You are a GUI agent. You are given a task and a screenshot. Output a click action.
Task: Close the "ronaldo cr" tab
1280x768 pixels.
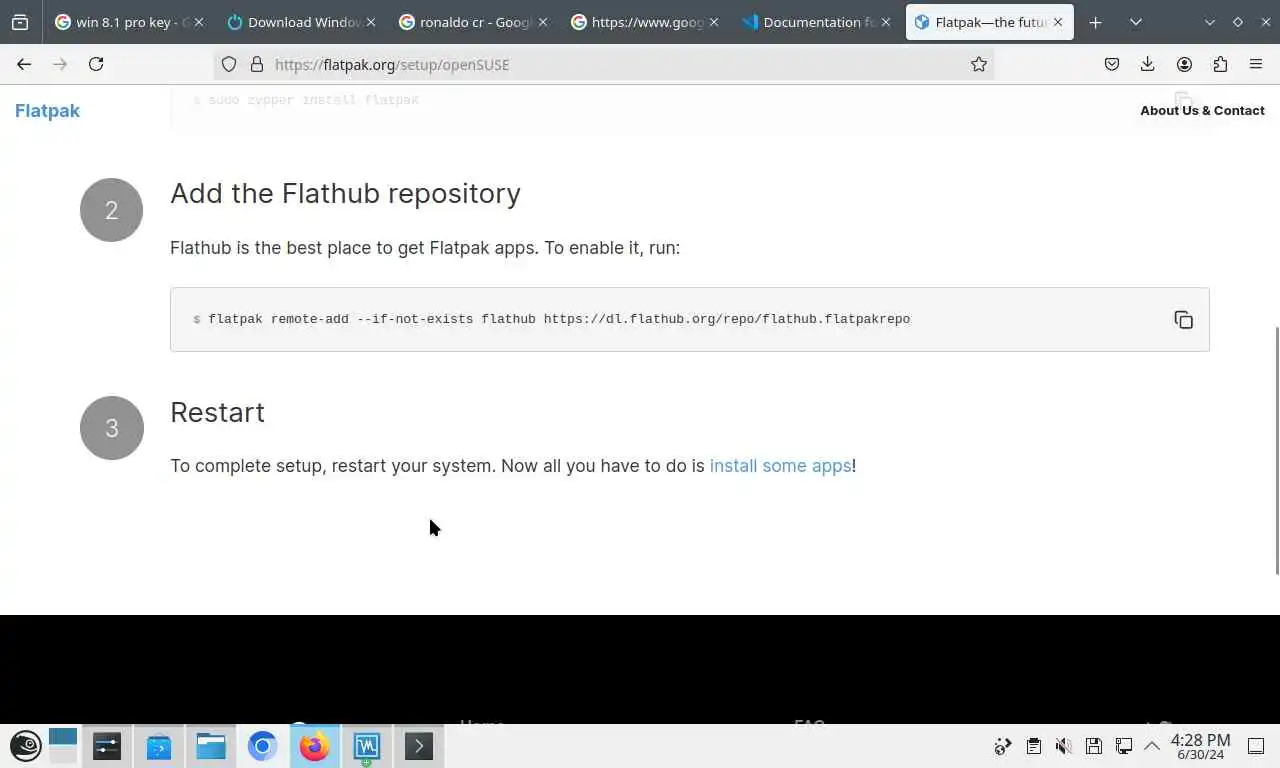point(541,22)
